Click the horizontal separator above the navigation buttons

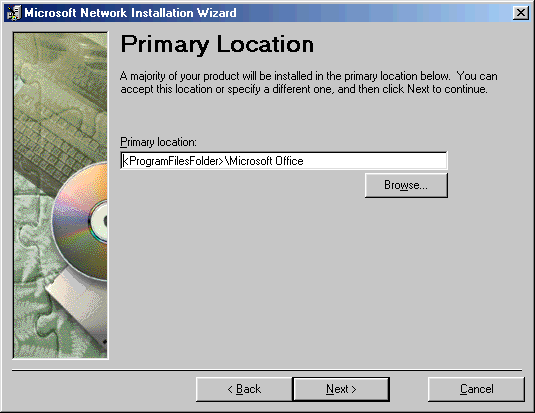click(267, 370)
